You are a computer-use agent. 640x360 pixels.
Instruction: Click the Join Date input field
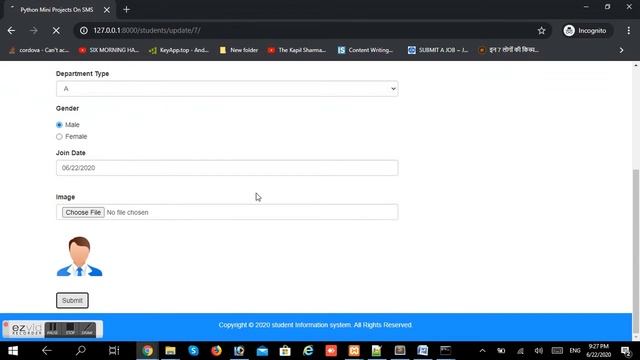pyautogui.click(x=227, y=168)
